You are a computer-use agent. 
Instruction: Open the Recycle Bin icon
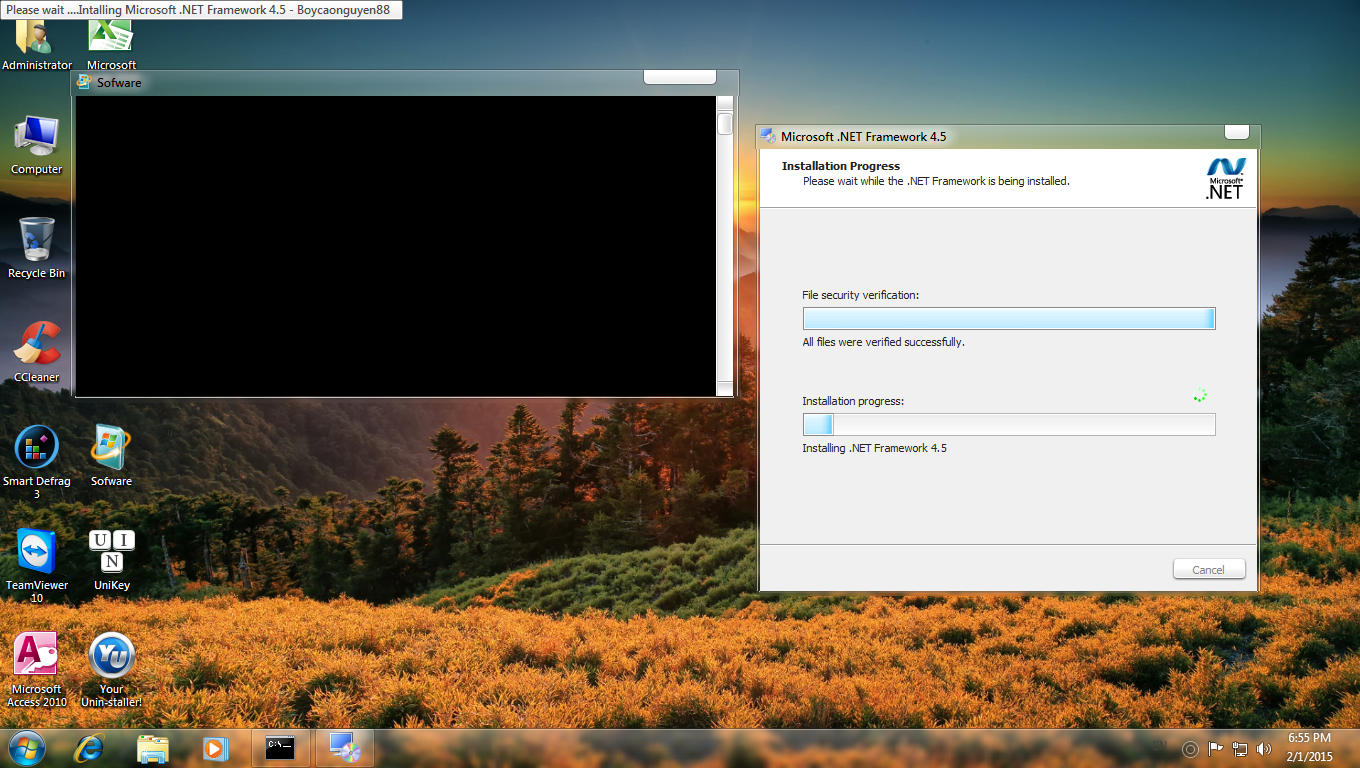pos(37,249)
